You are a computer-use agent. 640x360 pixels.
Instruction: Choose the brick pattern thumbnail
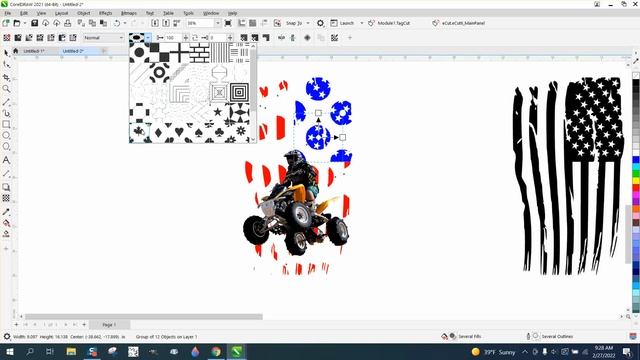pyautogui.click(x=200, y=53)
